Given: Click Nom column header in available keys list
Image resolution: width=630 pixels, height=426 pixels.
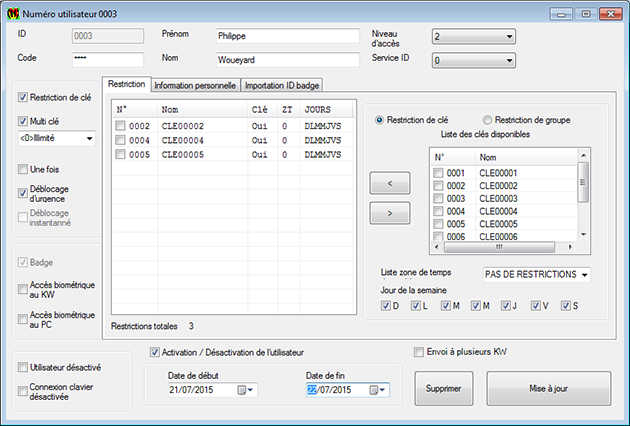Looking at the screenshot, I should coord(526,157).
